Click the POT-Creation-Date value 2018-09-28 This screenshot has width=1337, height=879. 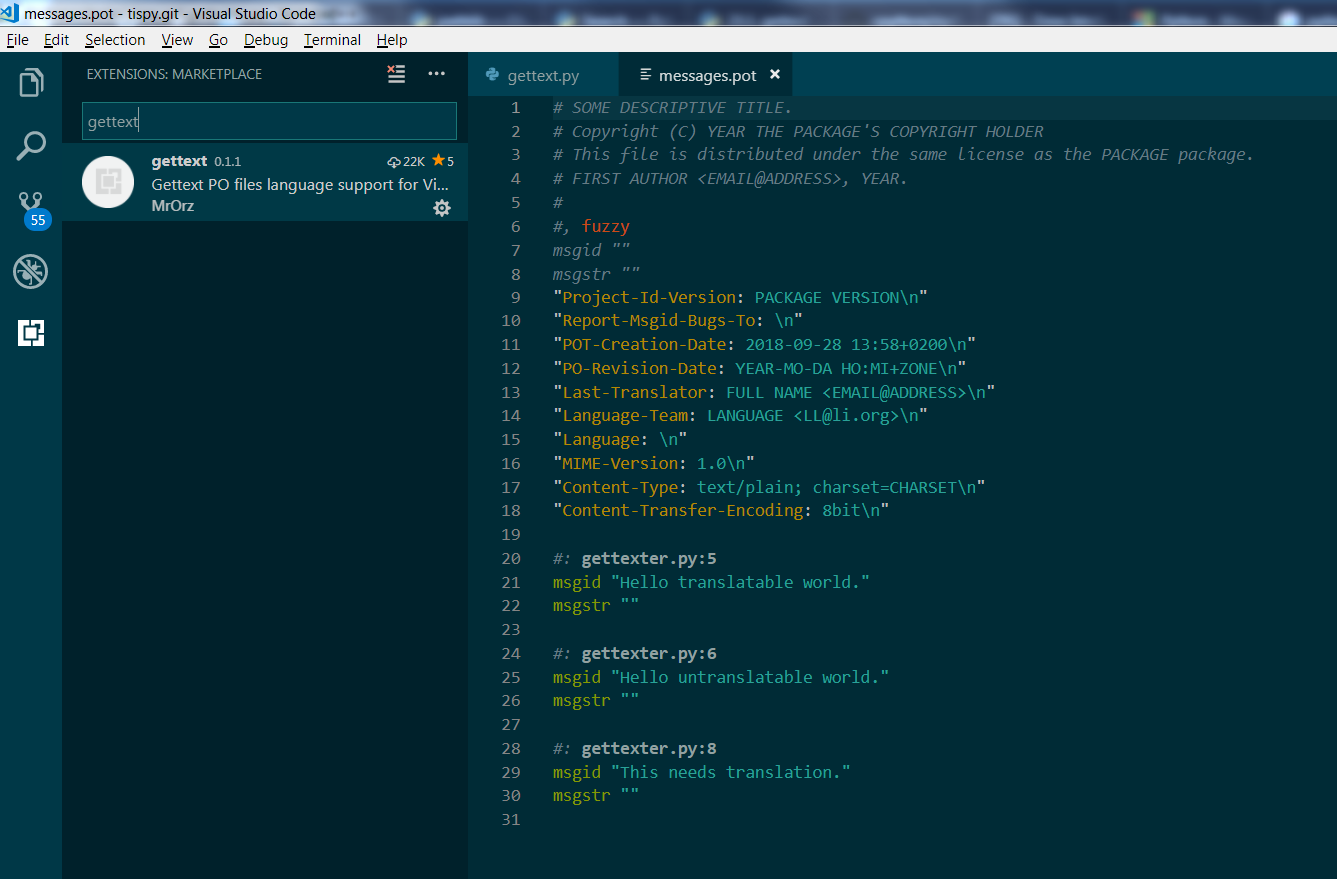click(793, 345)
